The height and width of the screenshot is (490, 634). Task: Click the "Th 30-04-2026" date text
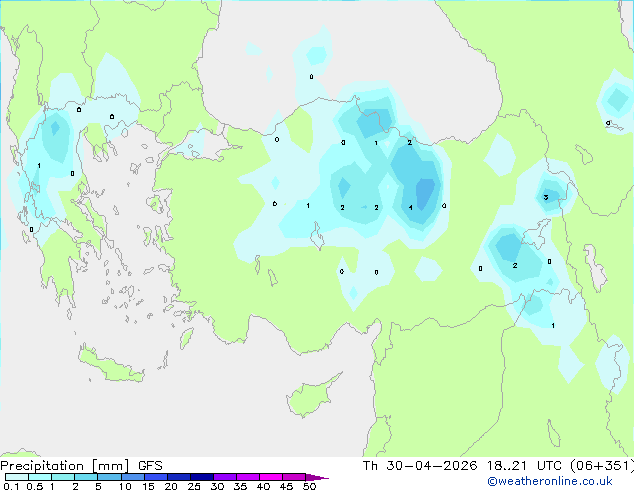420,466
